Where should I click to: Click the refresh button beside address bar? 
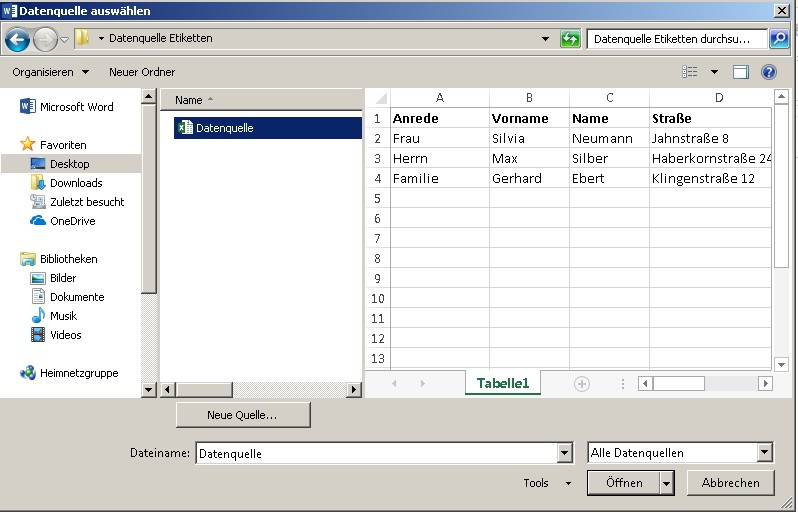570,39
